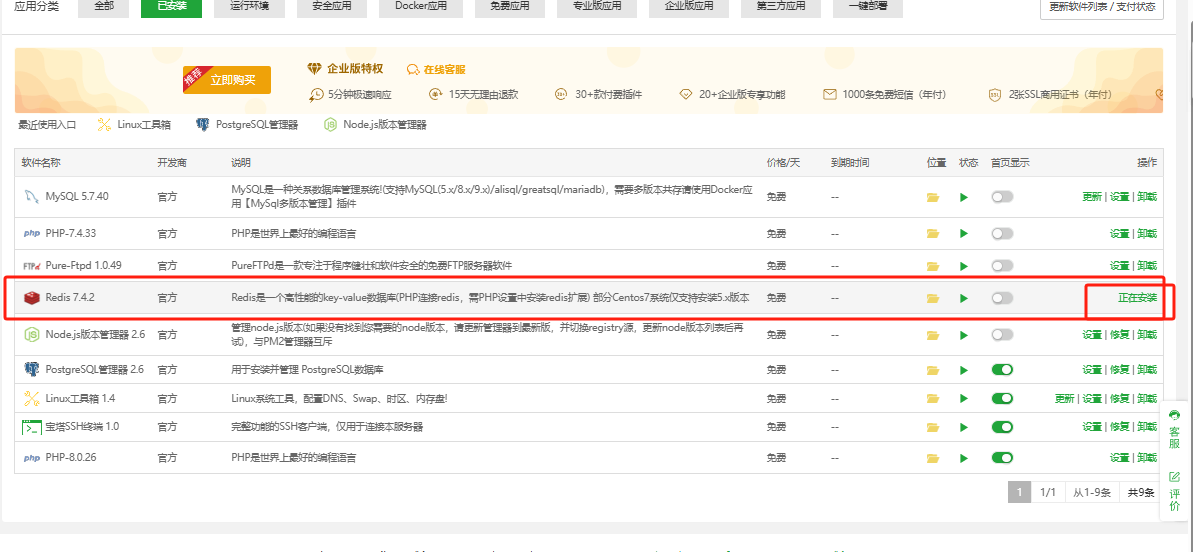The height and width of the screenshot is (552, 1193).
Task: Open folder location for Pure-Ftpd 1.0.49
Action: [x=933, y=266]
